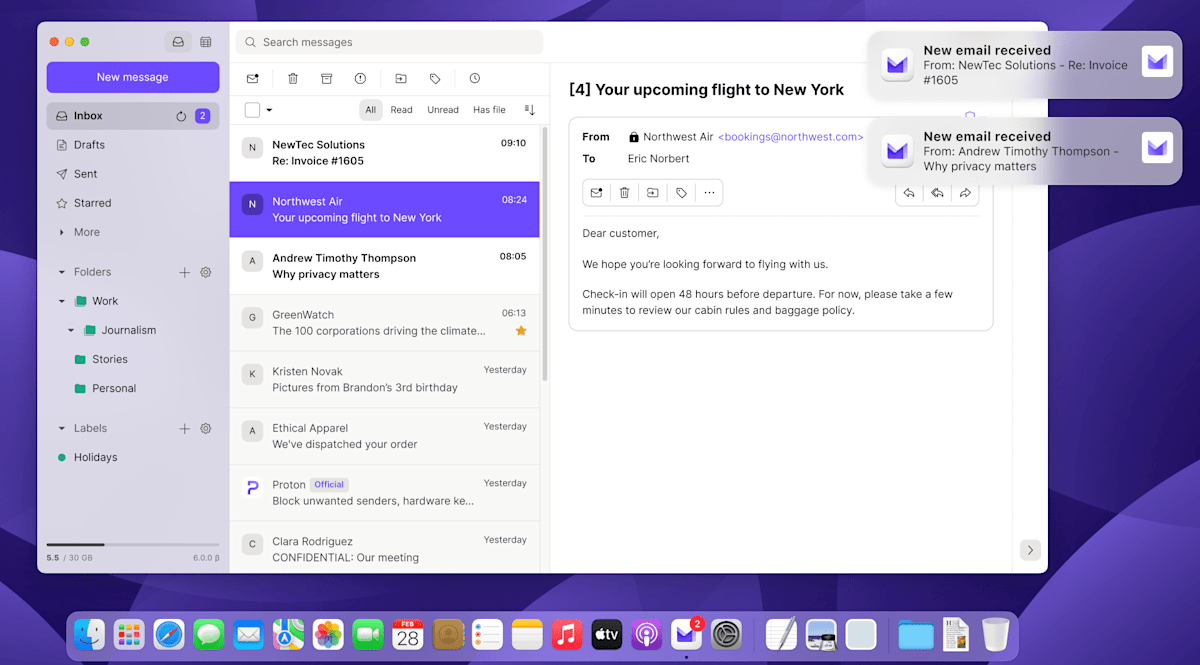The image size is (1200, 665).
Task: Select the Has file filter
Action: [x=489, y=110]
